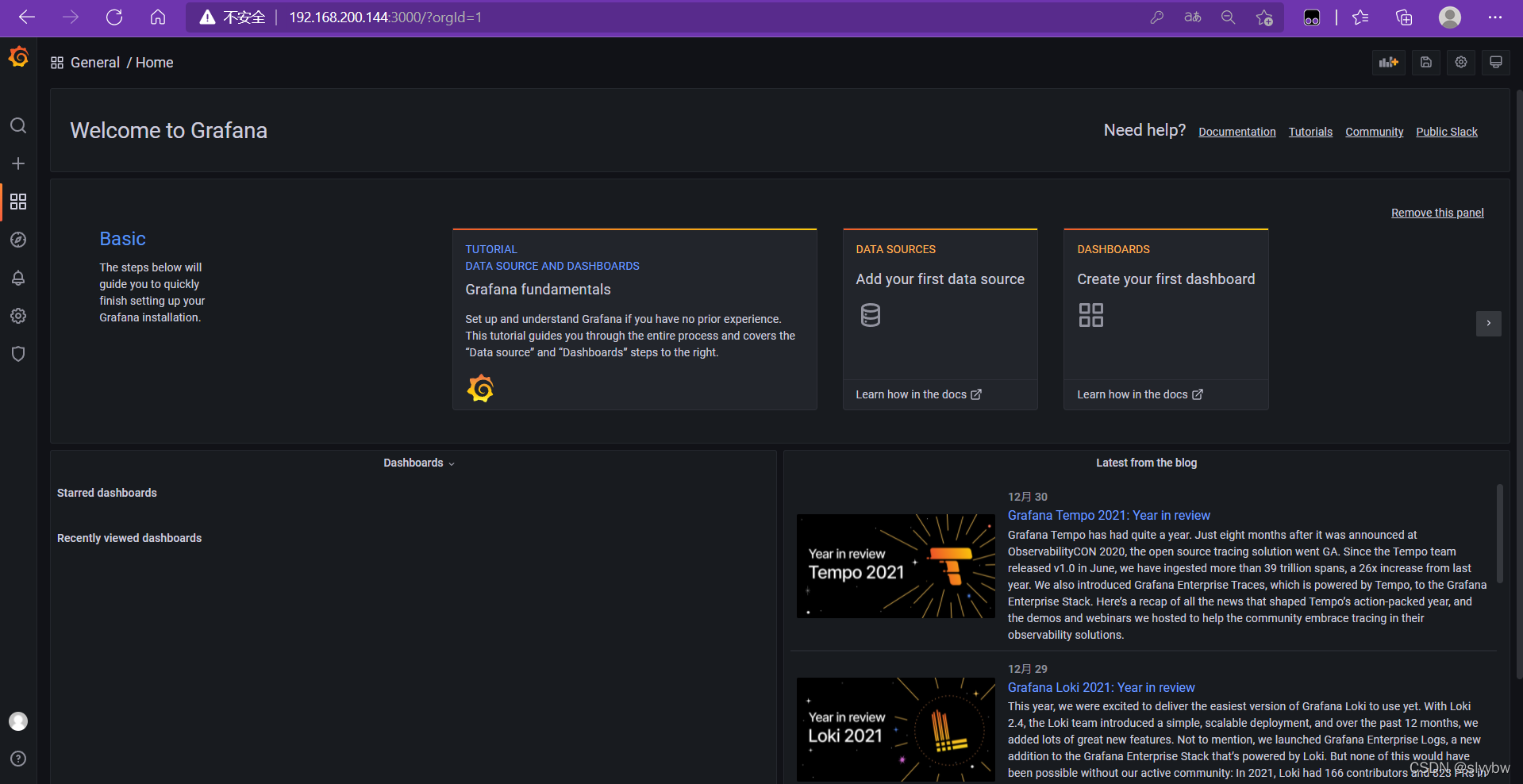Go back using browser back arrow

pos(27,17)
